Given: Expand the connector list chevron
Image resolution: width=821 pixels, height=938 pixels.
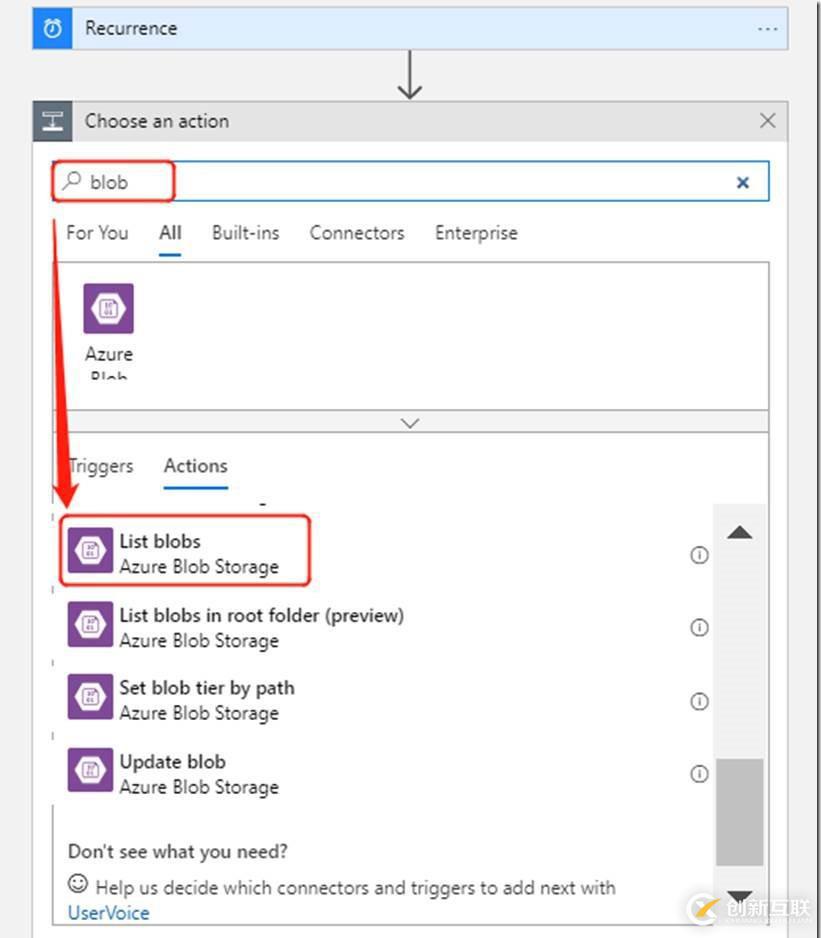Looking at the screenshot, I should (410, 423).
